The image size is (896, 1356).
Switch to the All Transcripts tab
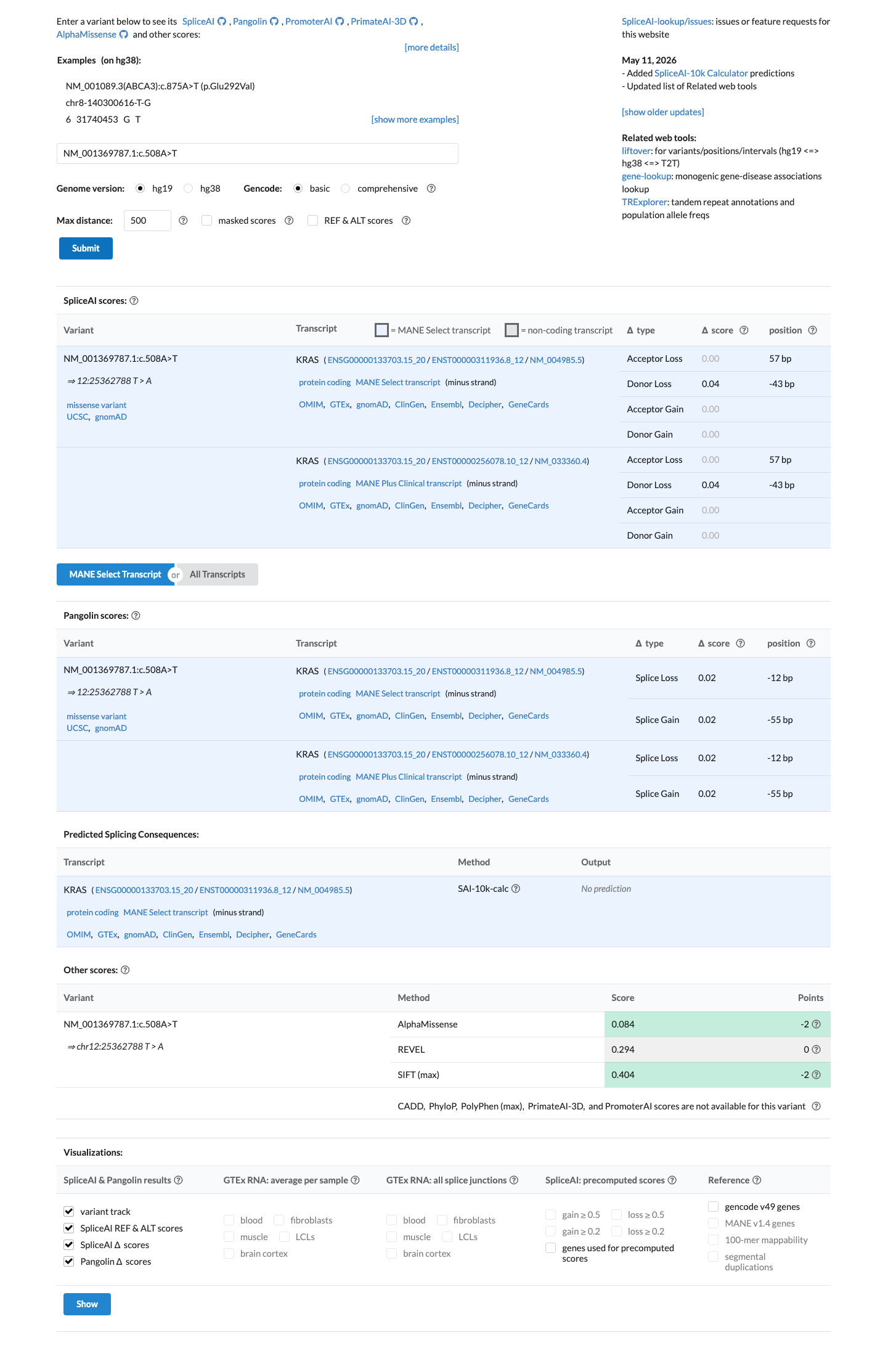coord(218,574)
